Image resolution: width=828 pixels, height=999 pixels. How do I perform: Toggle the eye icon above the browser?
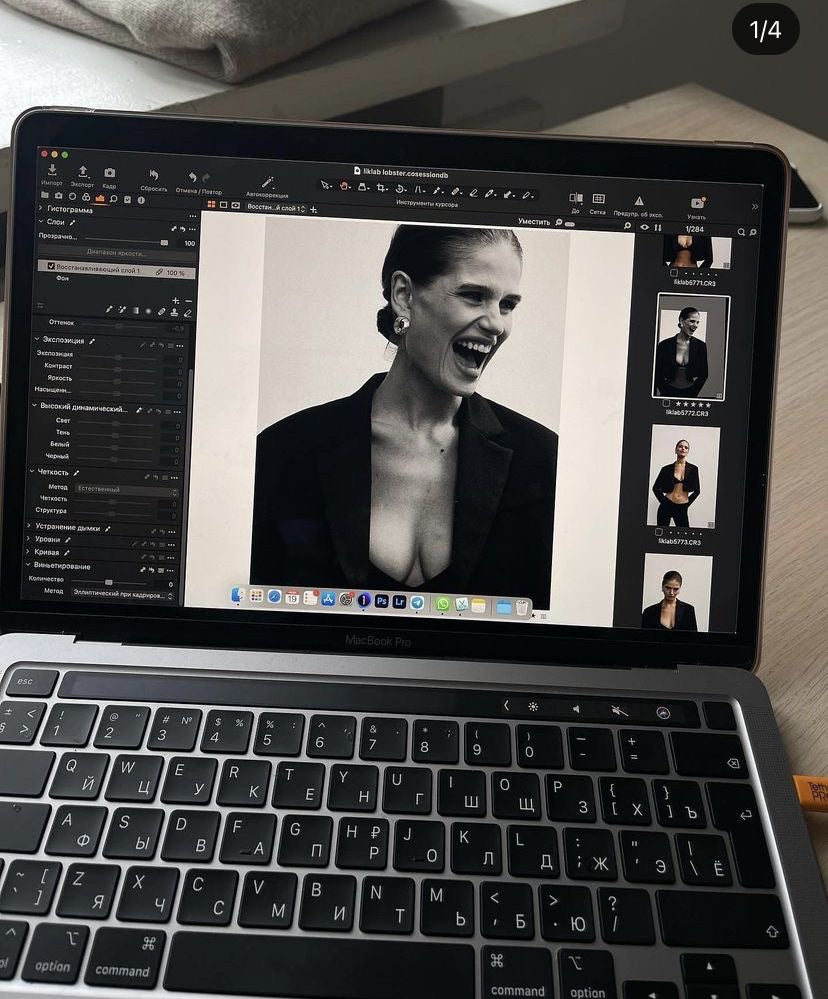(x=644, y=228)
